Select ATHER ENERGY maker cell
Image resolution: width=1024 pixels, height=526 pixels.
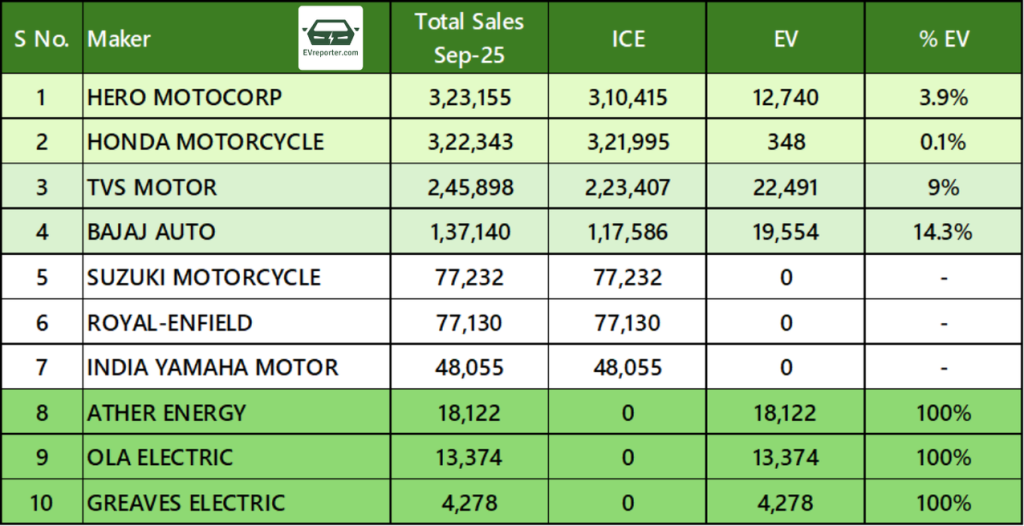click(166, 412)
